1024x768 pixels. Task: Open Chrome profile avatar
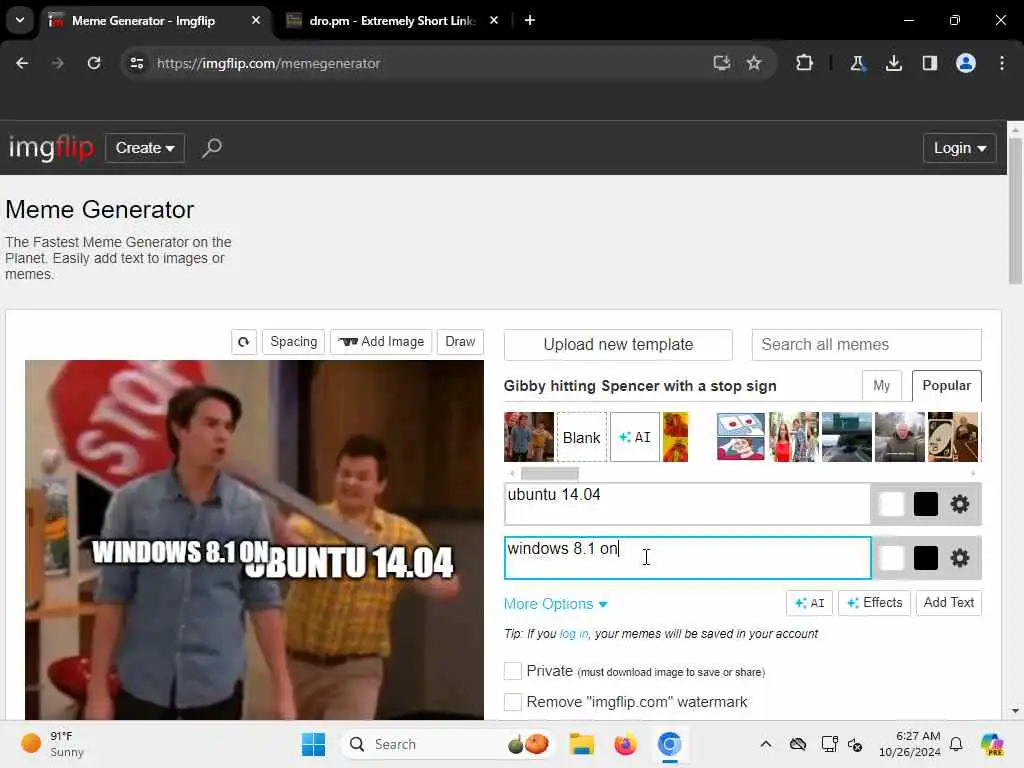(x=966, y=63)
